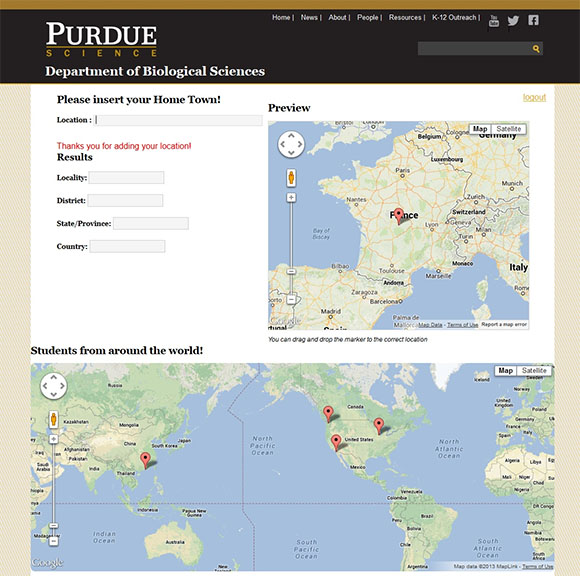Open the Home menu item
This screenshot has height=576, width=580.
[281, 17]
